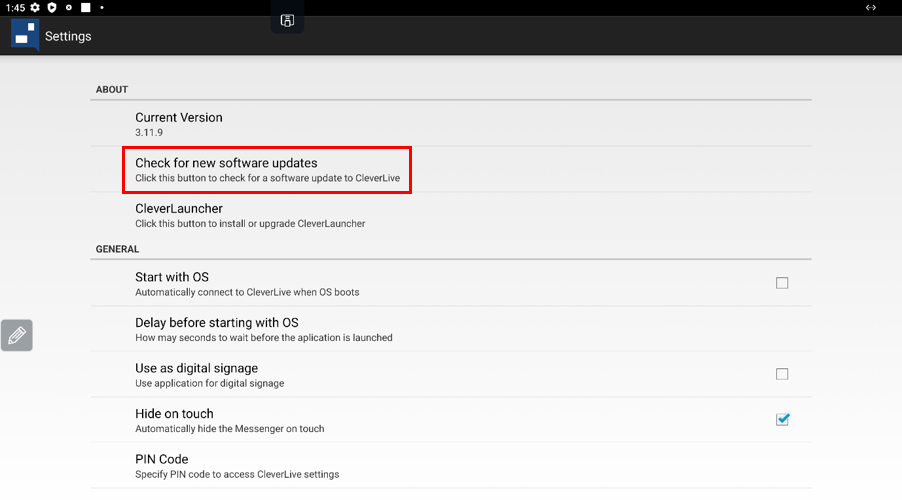
Task: Enable the Start with OS checkbox
Action: click(x=782, y=283)
